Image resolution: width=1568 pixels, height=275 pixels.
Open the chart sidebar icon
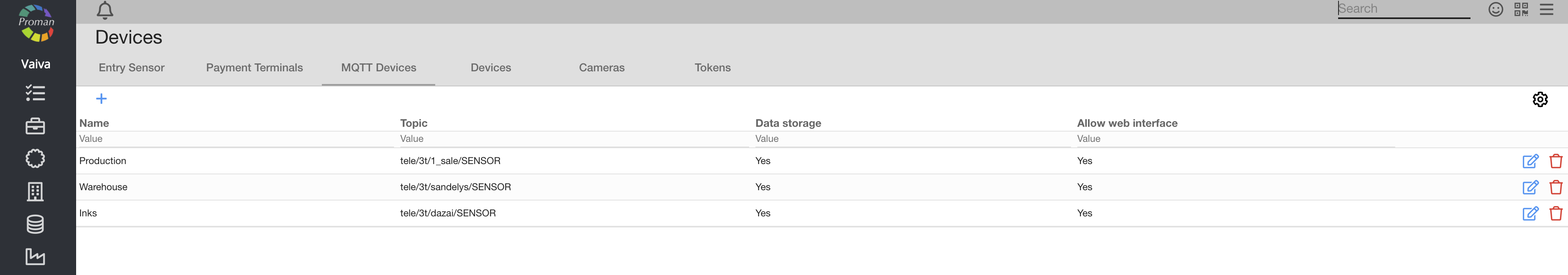(x=35, y=257)
